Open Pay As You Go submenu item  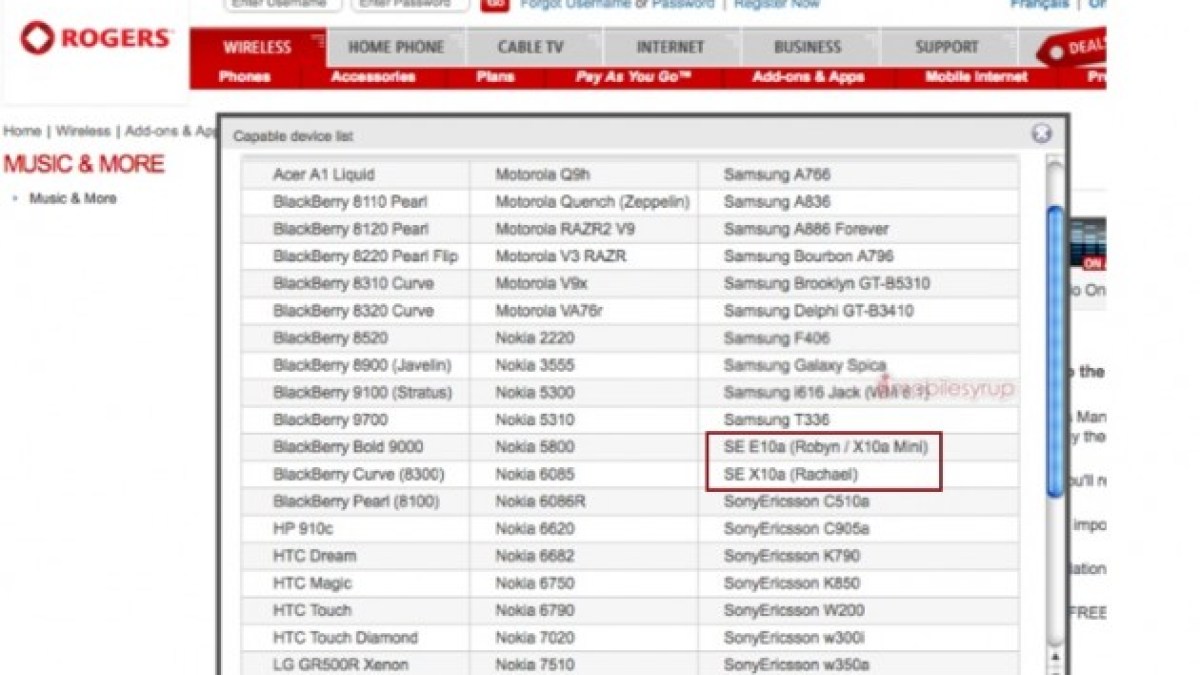pyautogui.click(x=633, y=77)
